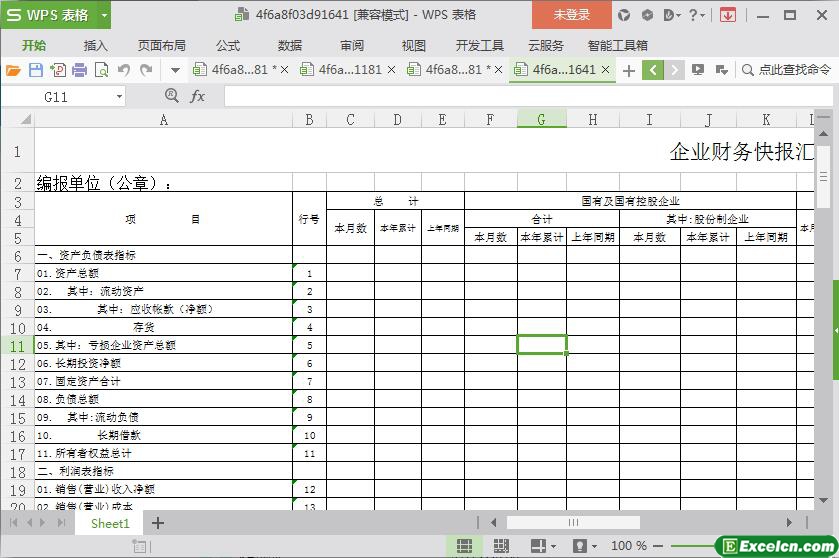This screenshot has width=839, height=558.
Task: Open the tab list dropdown icon
Action: point(721,70)
